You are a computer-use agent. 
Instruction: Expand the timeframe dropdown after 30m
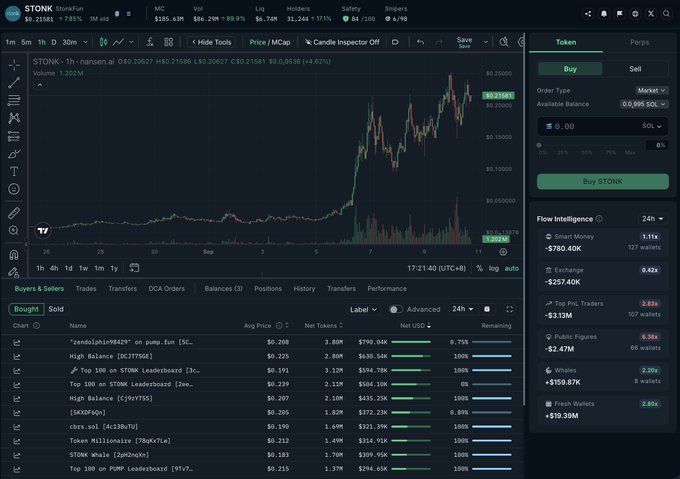(x=85, y=42)
